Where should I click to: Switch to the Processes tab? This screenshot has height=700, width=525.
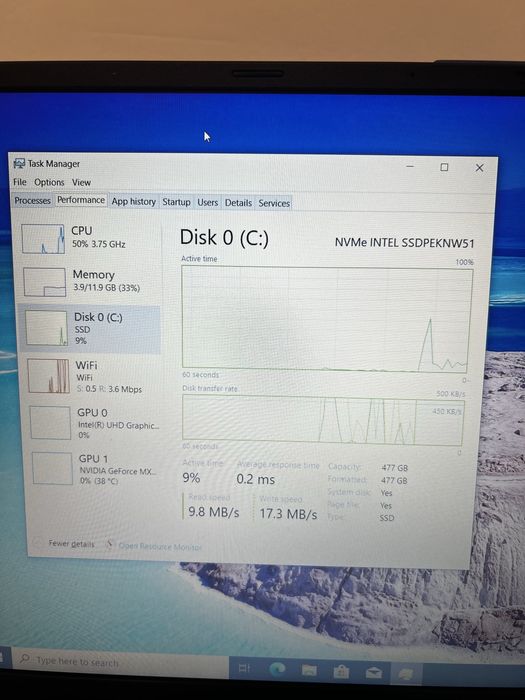pos(32,200)
